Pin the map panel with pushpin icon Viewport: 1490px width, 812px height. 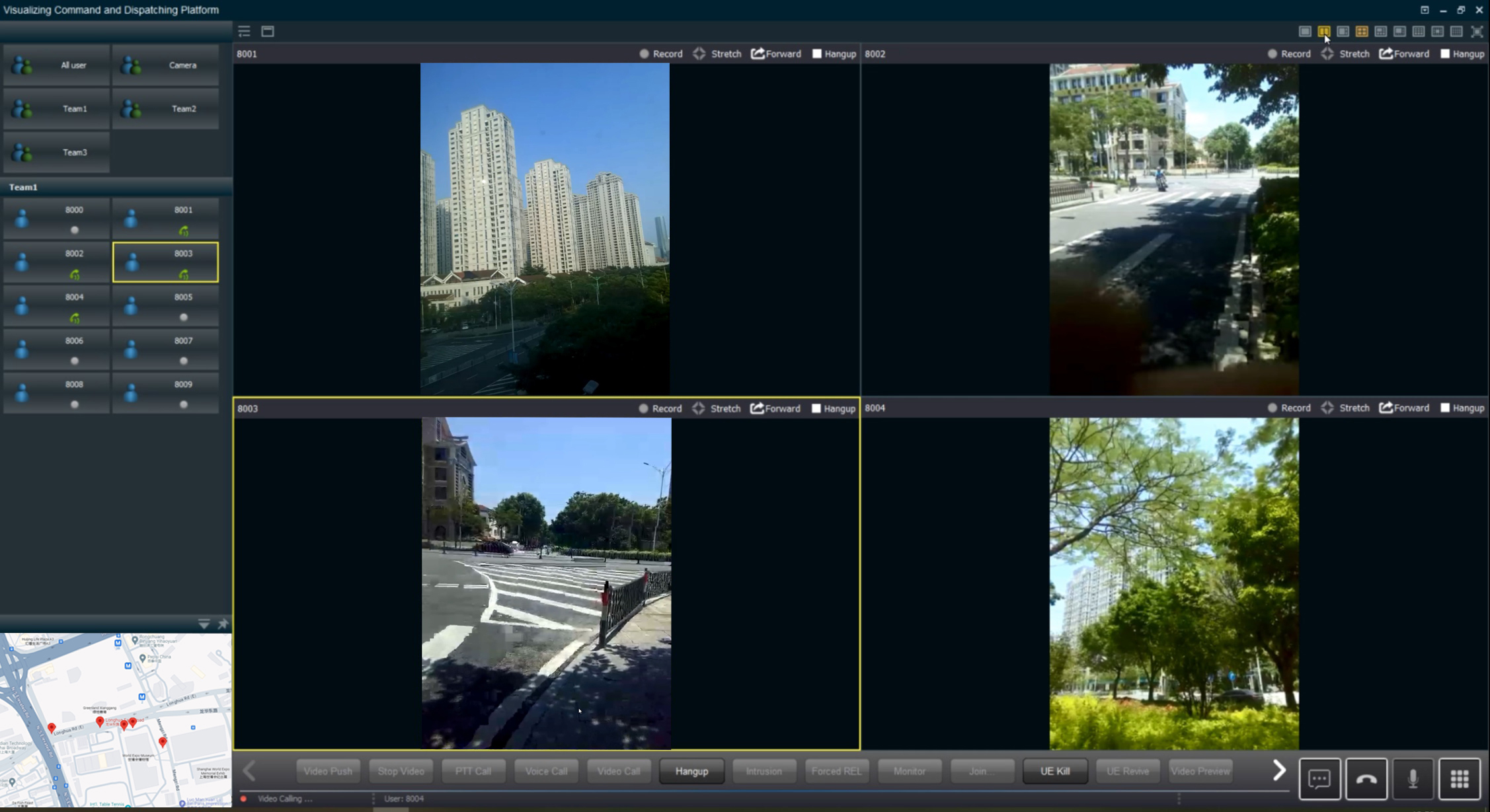(223, 624)
